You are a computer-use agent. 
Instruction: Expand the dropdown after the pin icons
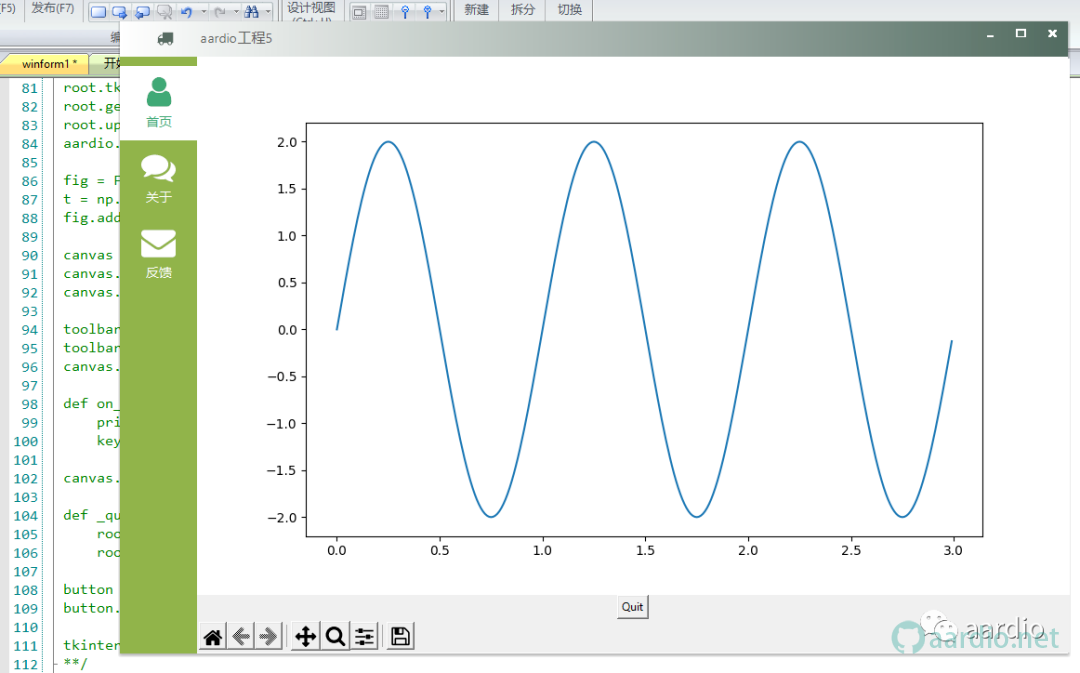point(442,12)
